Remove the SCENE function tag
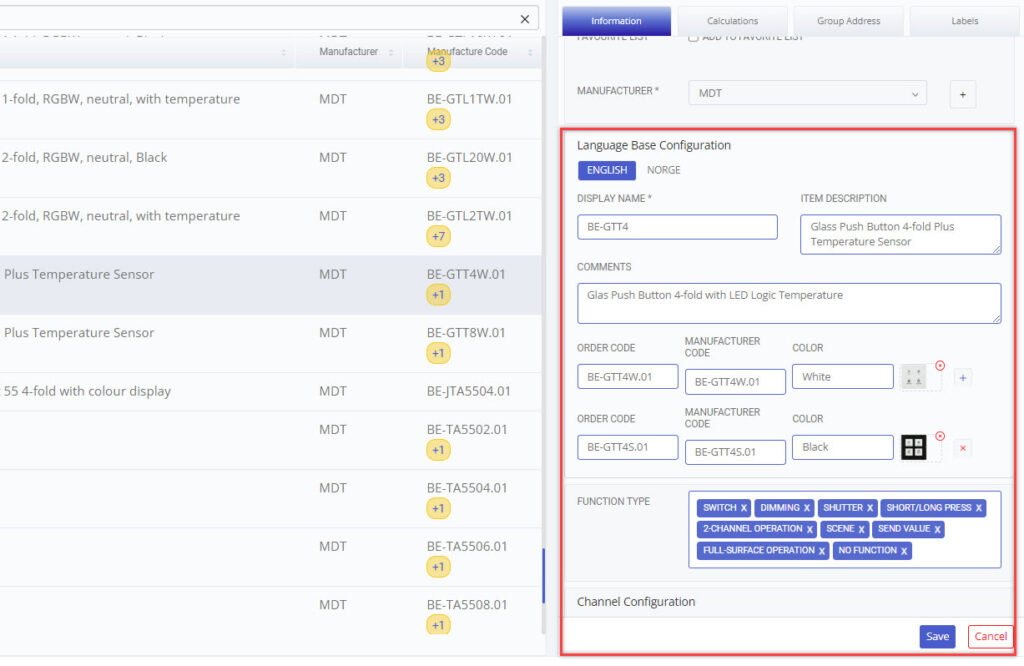The image size is (1024, 666). pos(861,530)
